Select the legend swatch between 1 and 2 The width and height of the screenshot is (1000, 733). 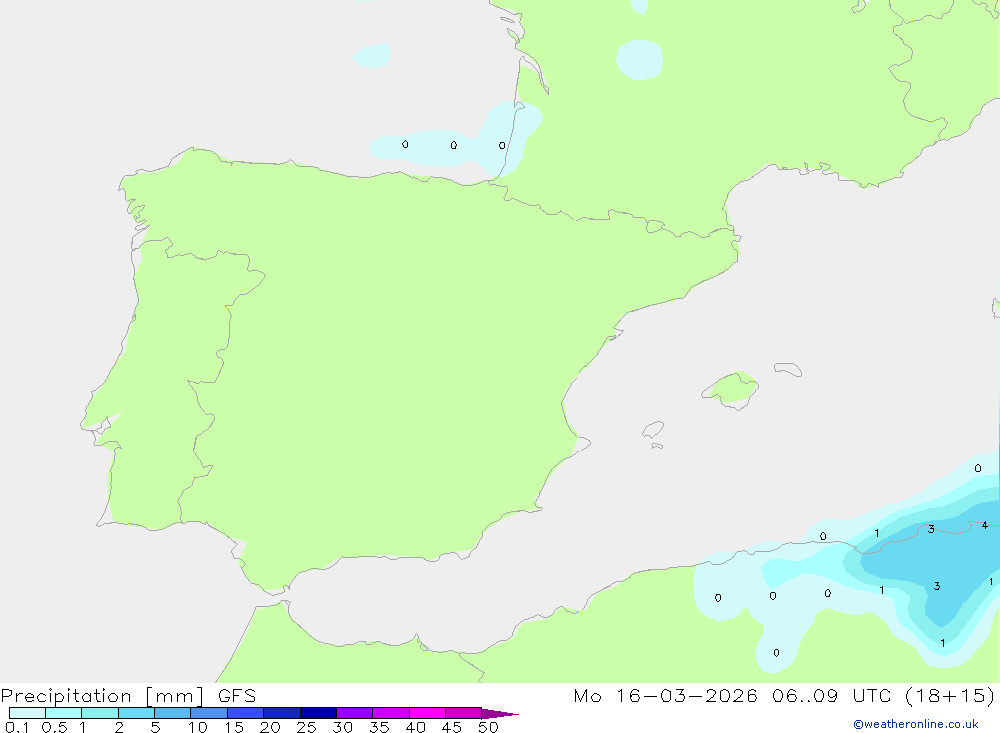tap(100, 713)
